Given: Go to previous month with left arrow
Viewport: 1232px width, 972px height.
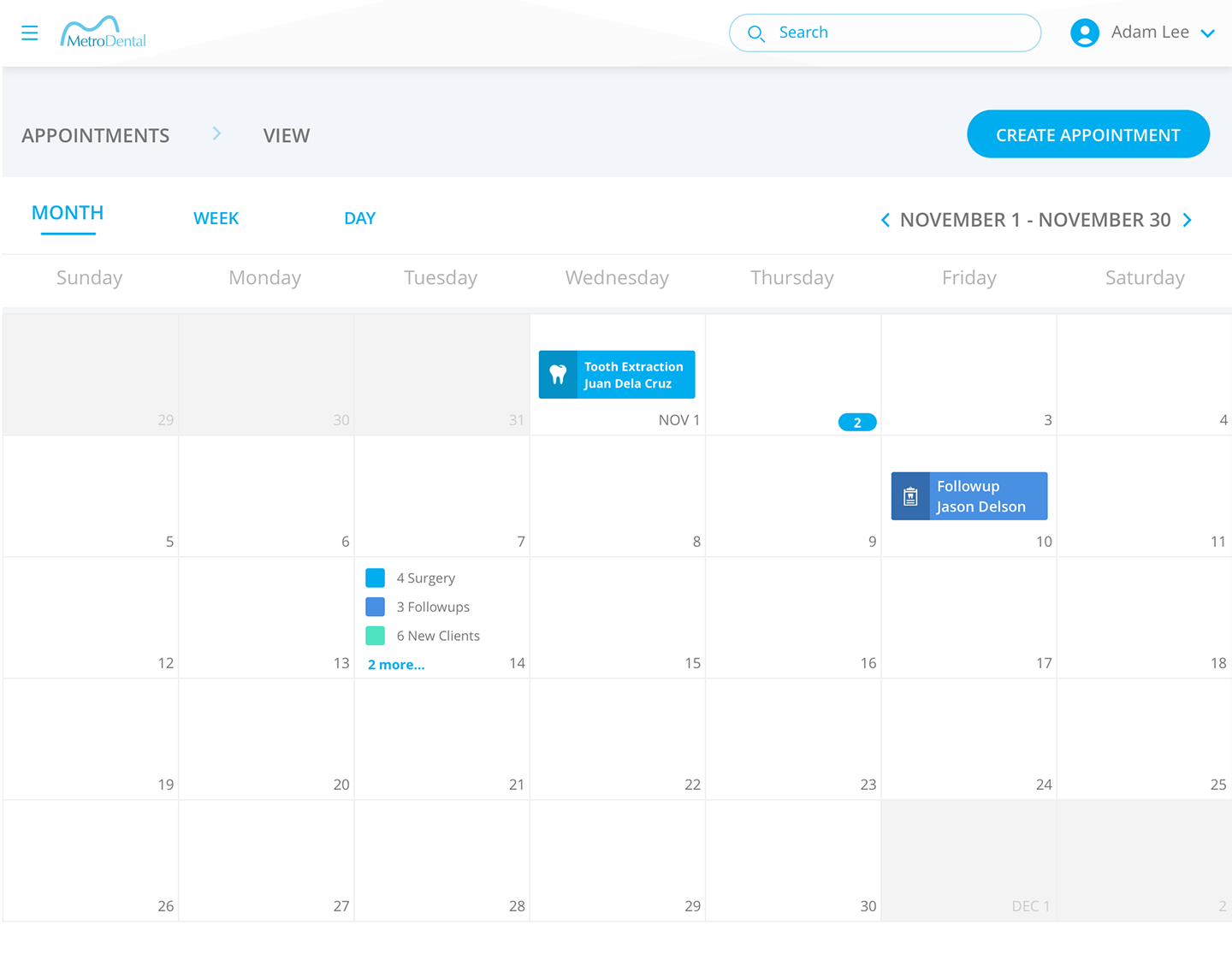Looking at the screenshot, I should click(x=885, y=220).
